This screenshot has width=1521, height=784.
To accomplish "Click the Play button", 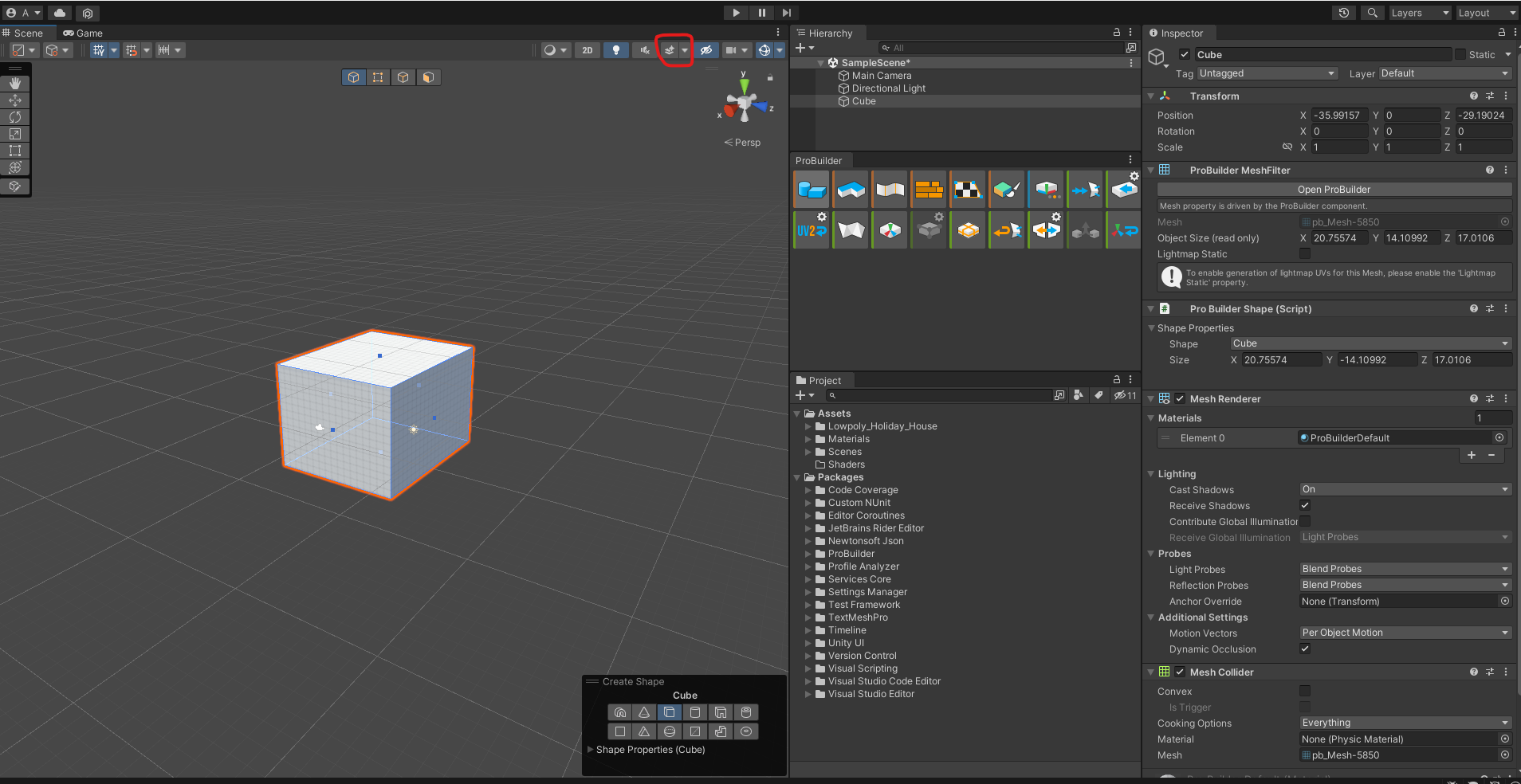I will point(736,13).
